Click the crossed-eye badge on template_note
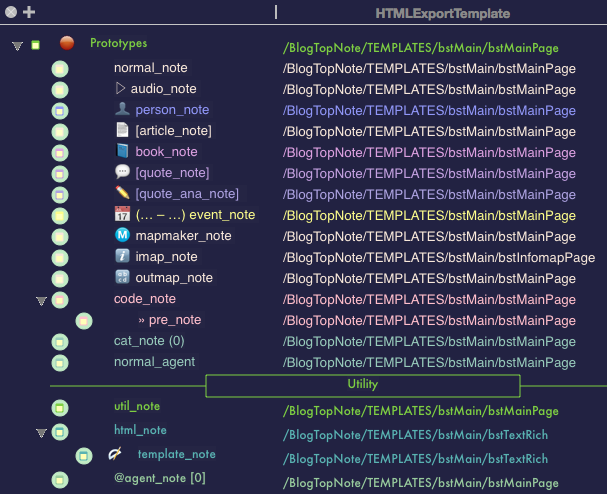The width and height of the screenshot is (607, 494). click(115, 453)
